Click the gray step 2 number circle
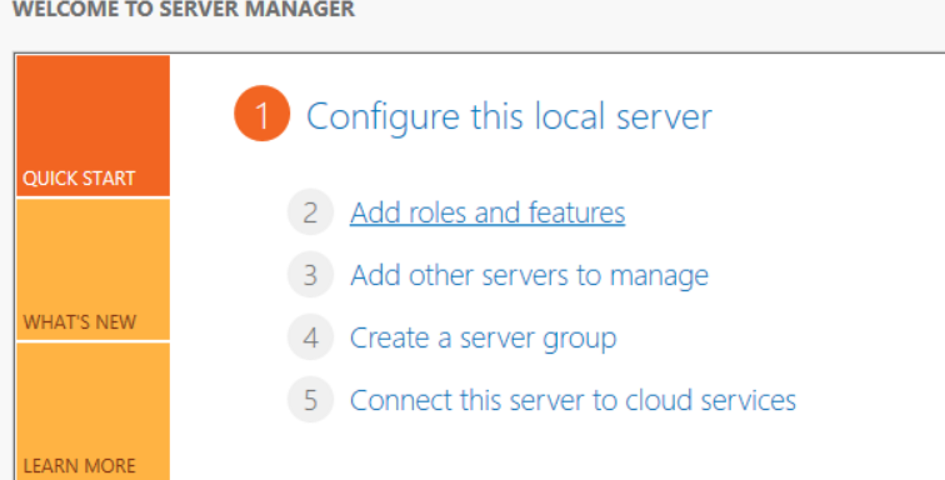 [310, 212]
